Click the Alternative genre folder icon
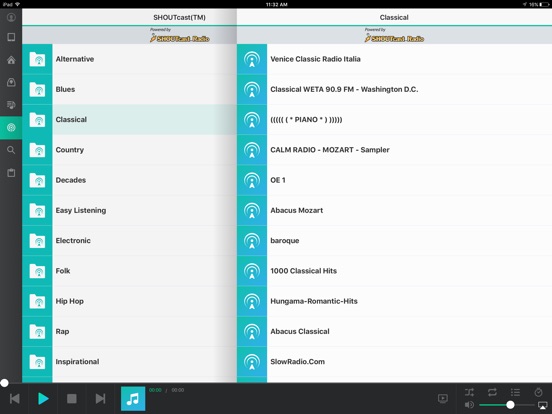552x414 pixels. tap(37, 59)
